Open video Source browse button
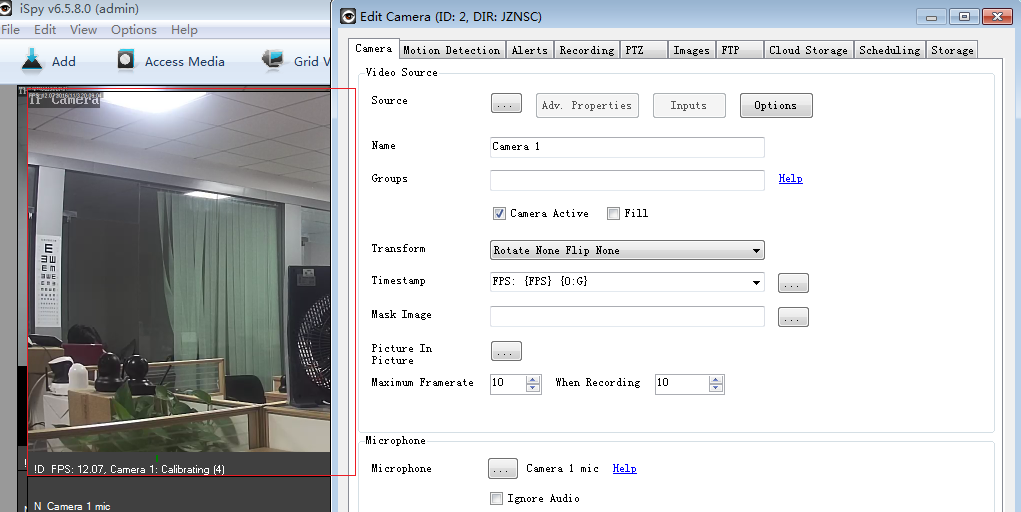This screenshot has height=512, width=1021. [506, 105]
